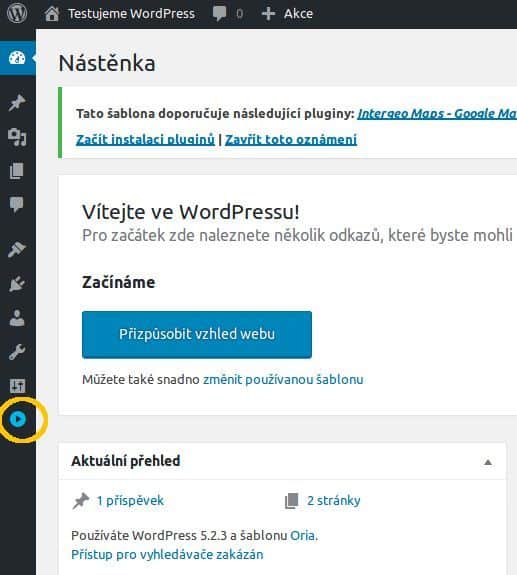Open the Media library sidebar icon
Viewport: 517px width, 575px height.
click(17, 137)
